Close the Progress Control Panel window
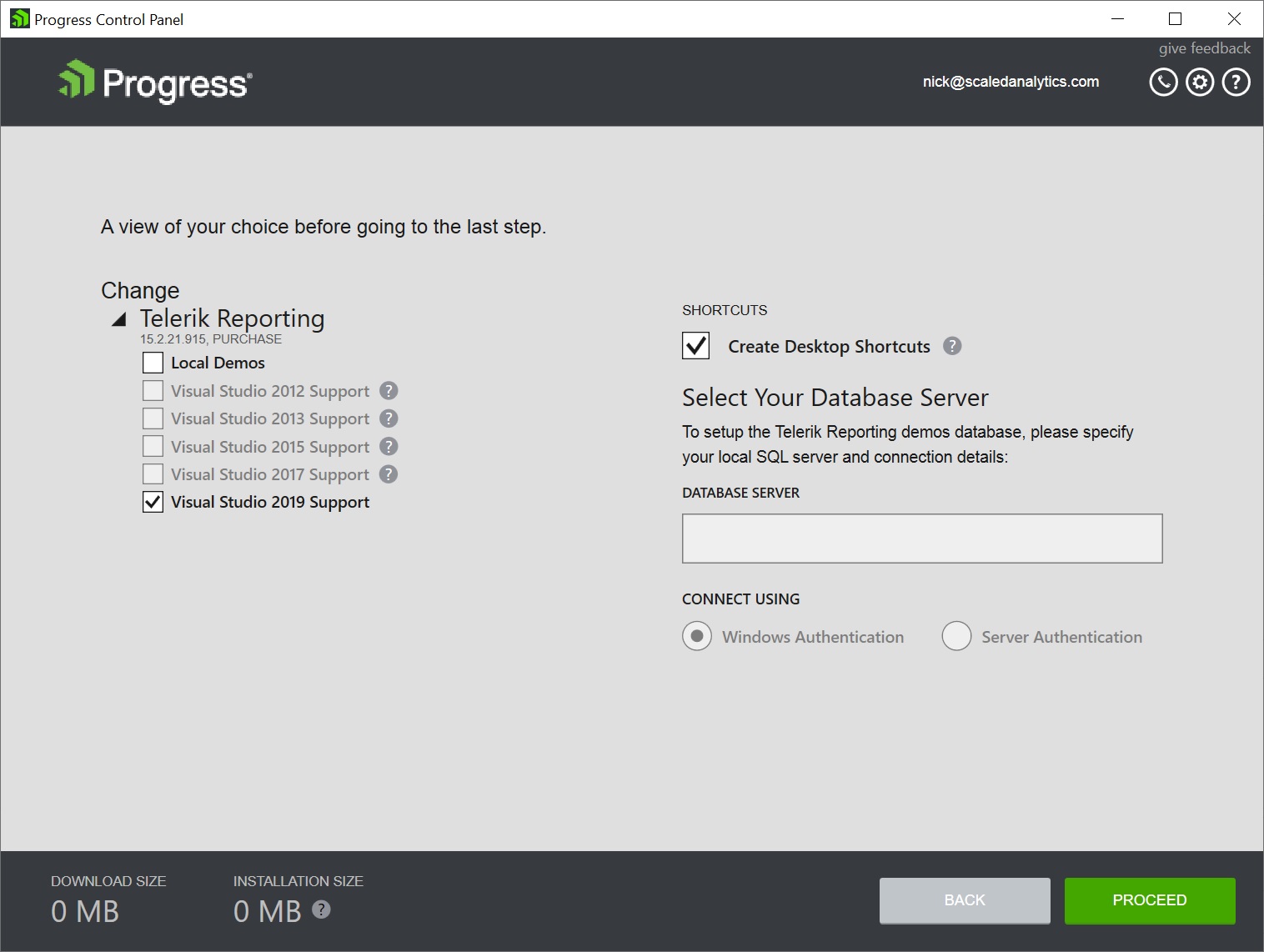The height and width of the screenshot is (952, 1264). tap(1234, 18)
